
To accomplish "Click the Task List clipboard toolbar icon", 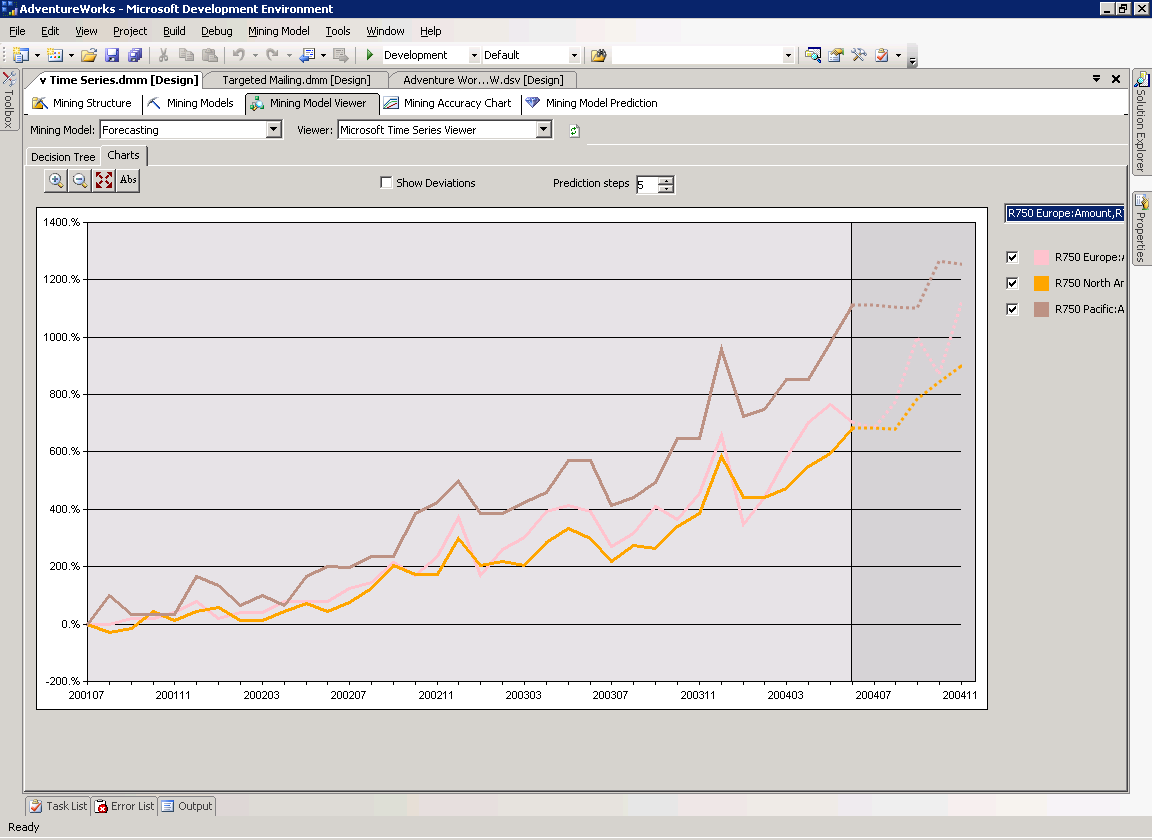I will (882, 55).
